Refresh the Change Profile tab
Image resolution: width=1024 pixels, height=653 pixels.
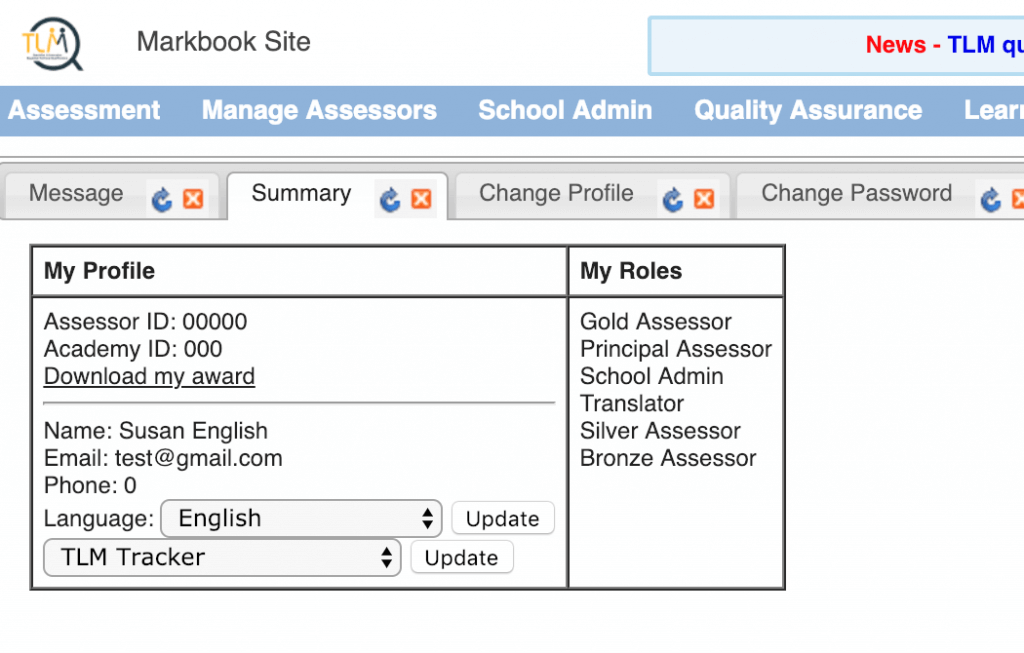pyautogui.click(x=673, y=199)
